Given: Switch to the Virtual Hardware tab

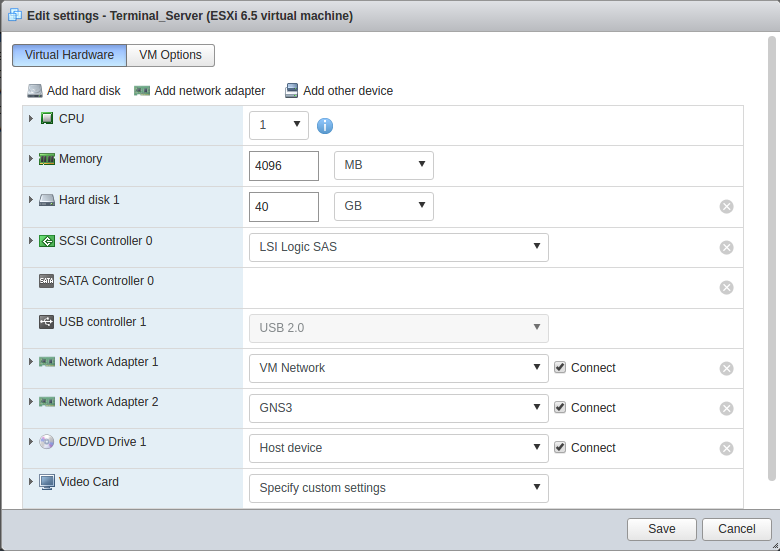Looking at the screenshot, I should [69, 55].
